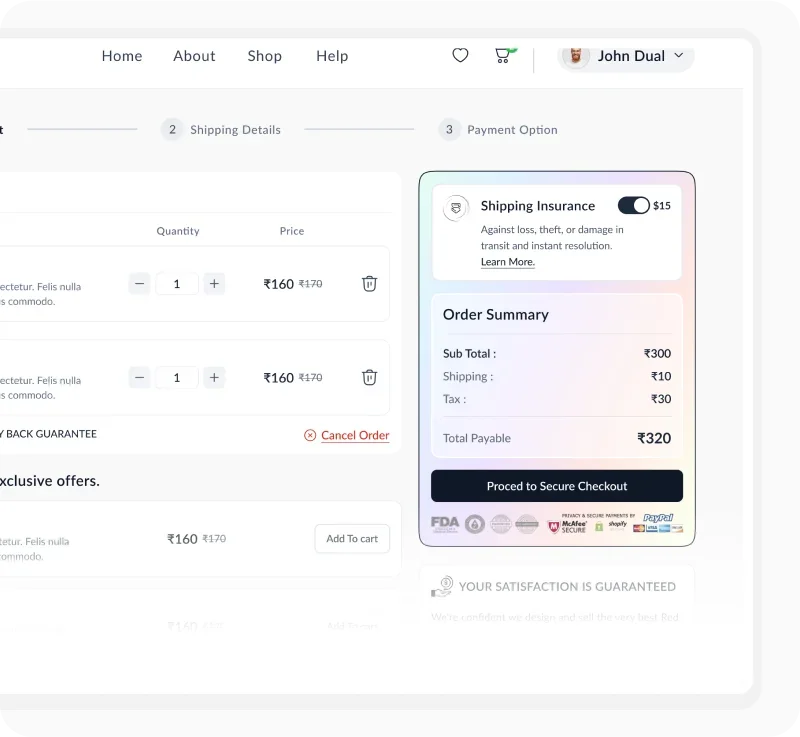Click the Quantity column header
The height and width of the screenshot is (737, 800).
coord(178,231)
